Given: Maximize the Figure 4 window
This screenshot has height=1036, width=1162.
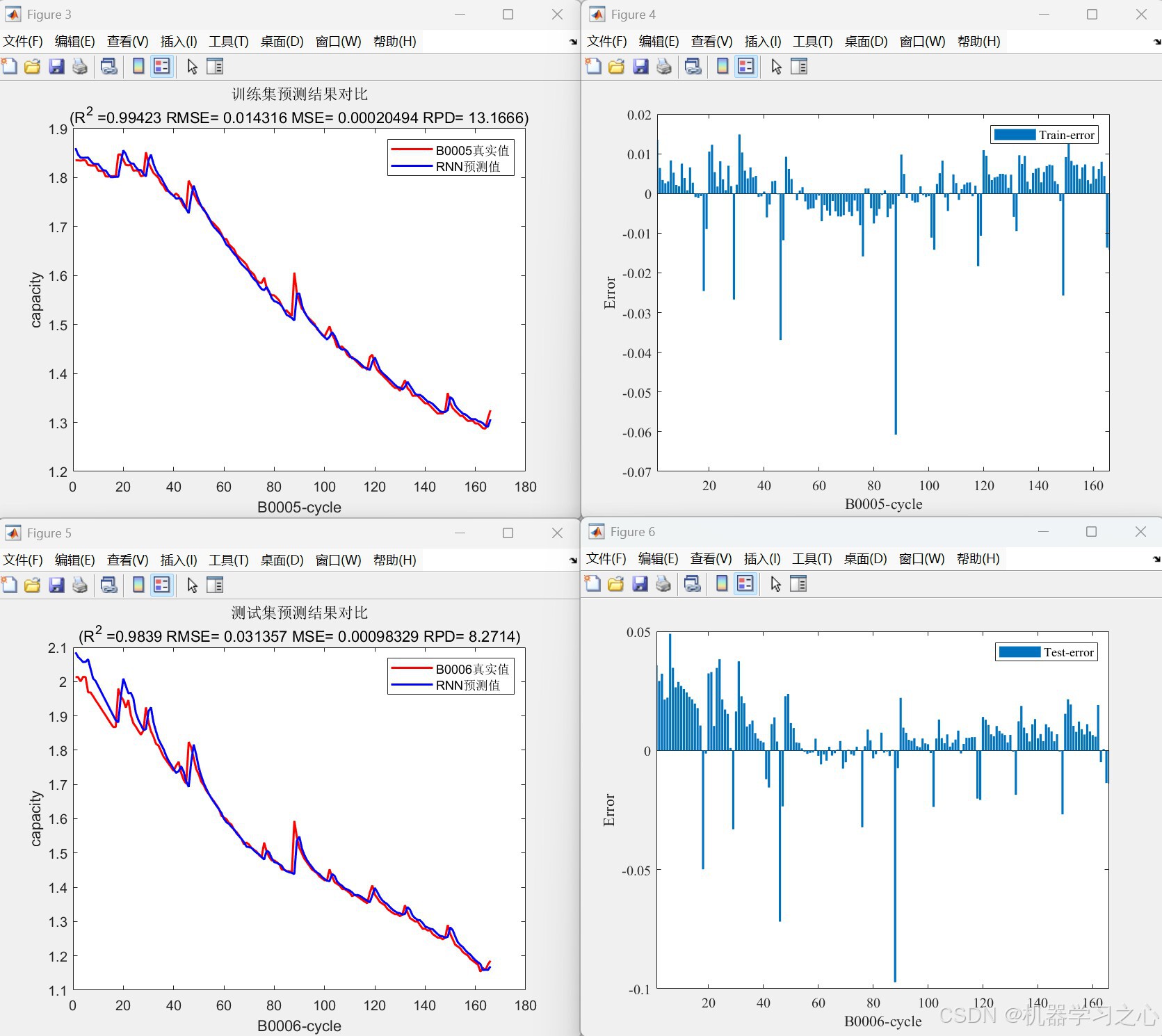Looking at the screenshot, I should tap(1092, 14).
